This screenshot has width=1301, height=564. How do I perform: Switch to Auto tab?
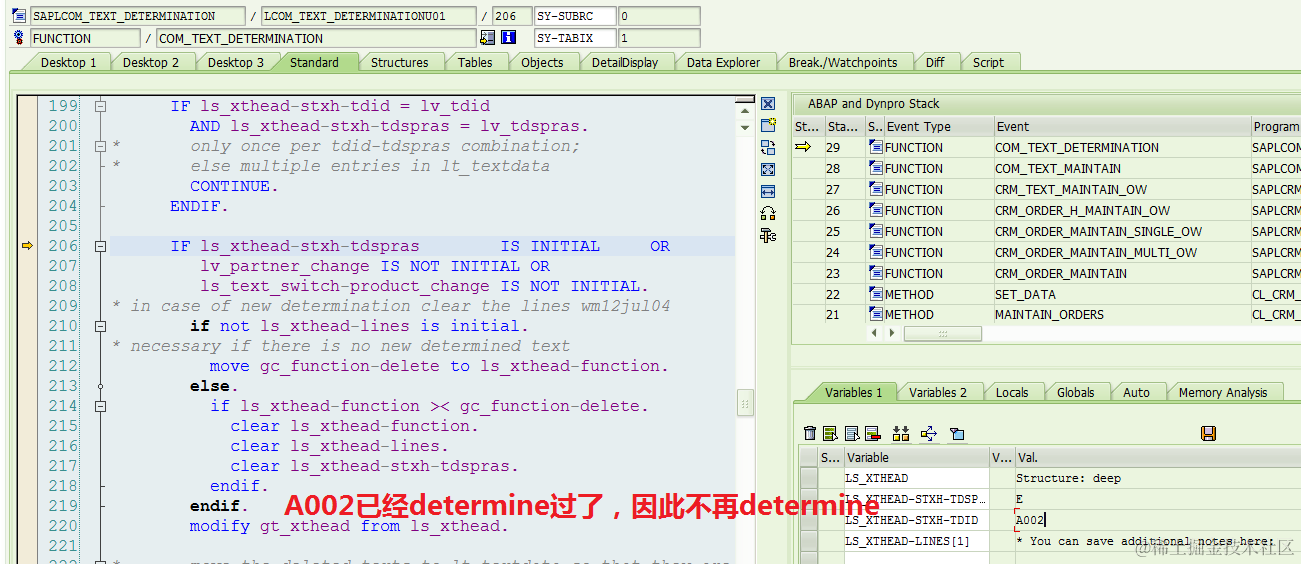[1136, 392]
